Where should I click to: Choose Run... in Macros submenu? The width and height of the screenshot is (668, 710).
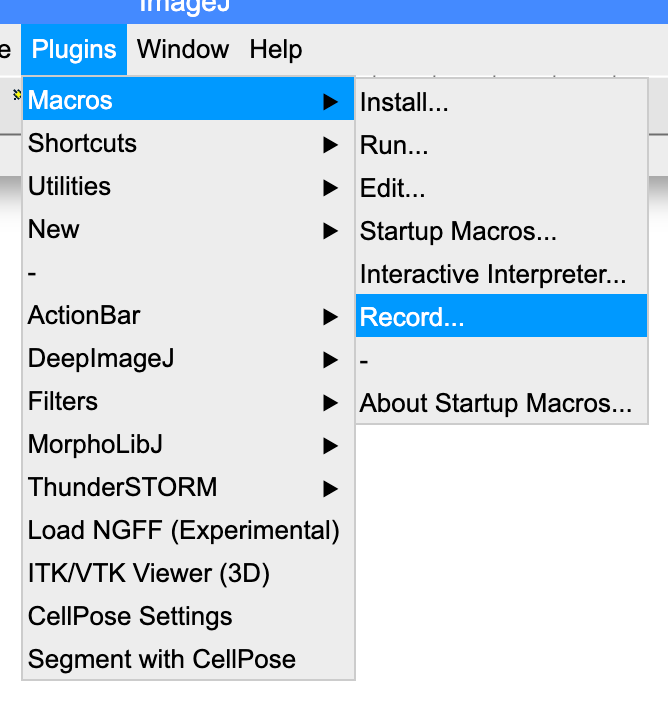click(501, 145)
